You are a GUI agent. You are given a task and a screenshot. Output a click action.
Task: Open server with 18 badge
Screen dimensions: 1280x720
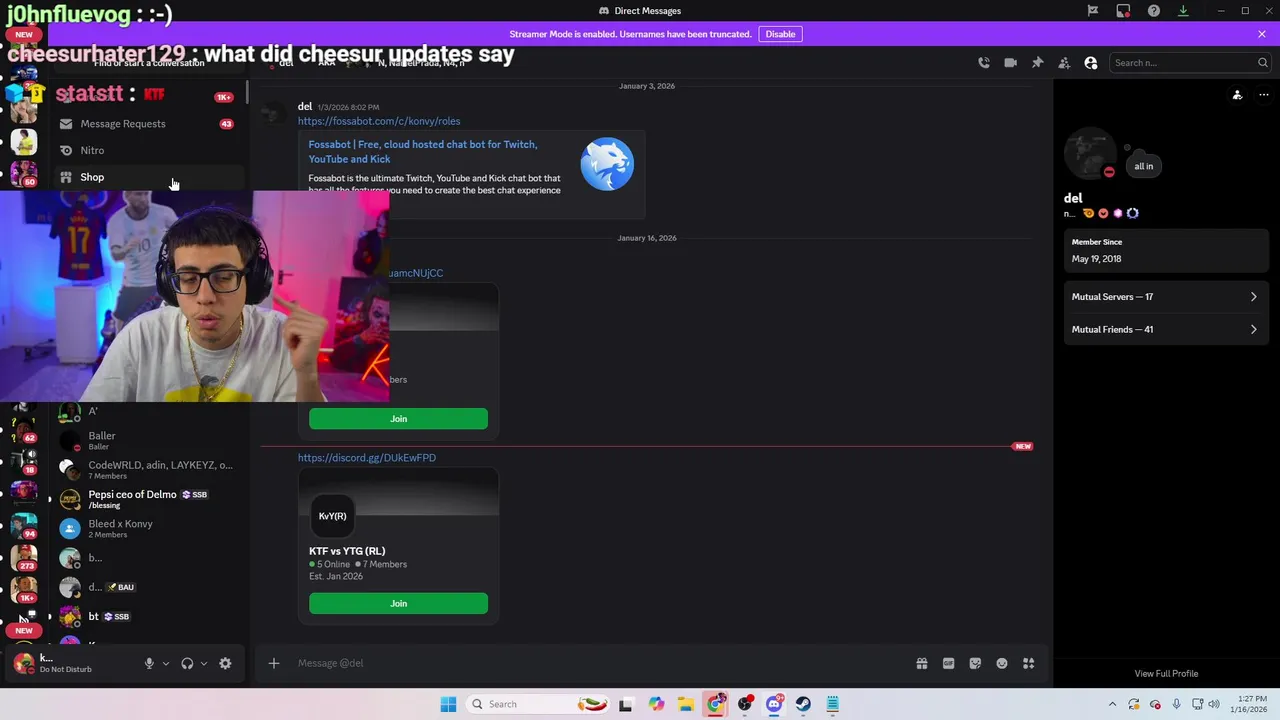coord(24,460)
